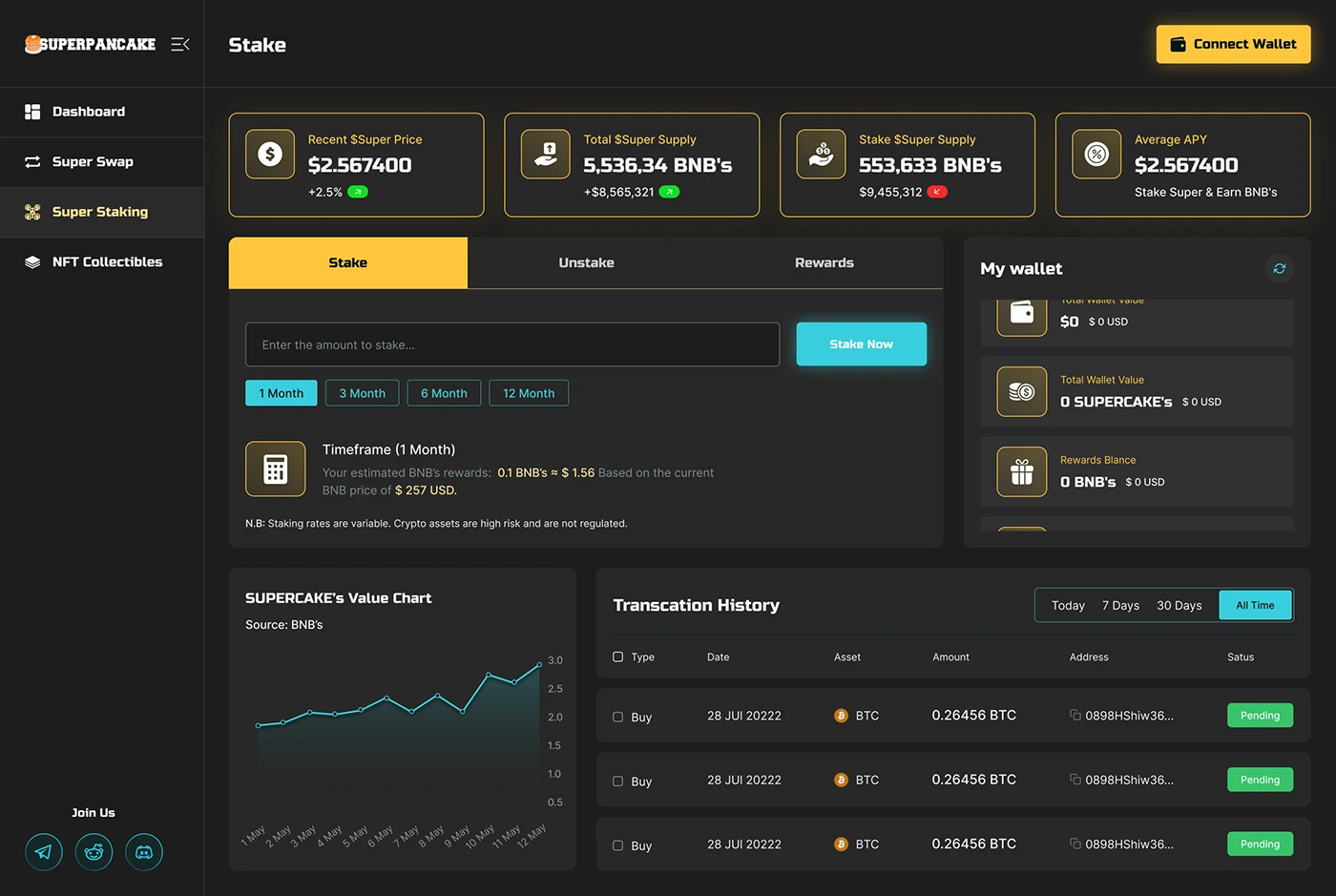Check the first Buy transaction row

619,717
